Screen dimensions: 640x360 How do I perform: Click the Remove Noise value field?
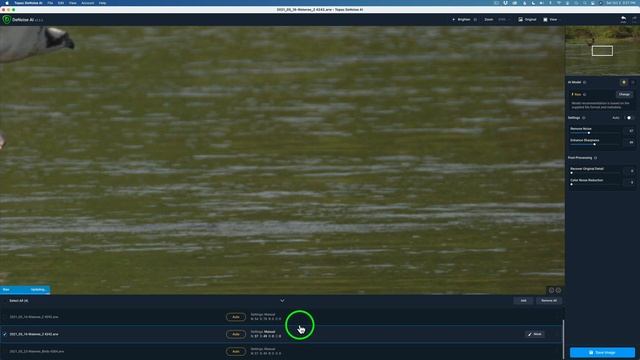tap(630, 131)
